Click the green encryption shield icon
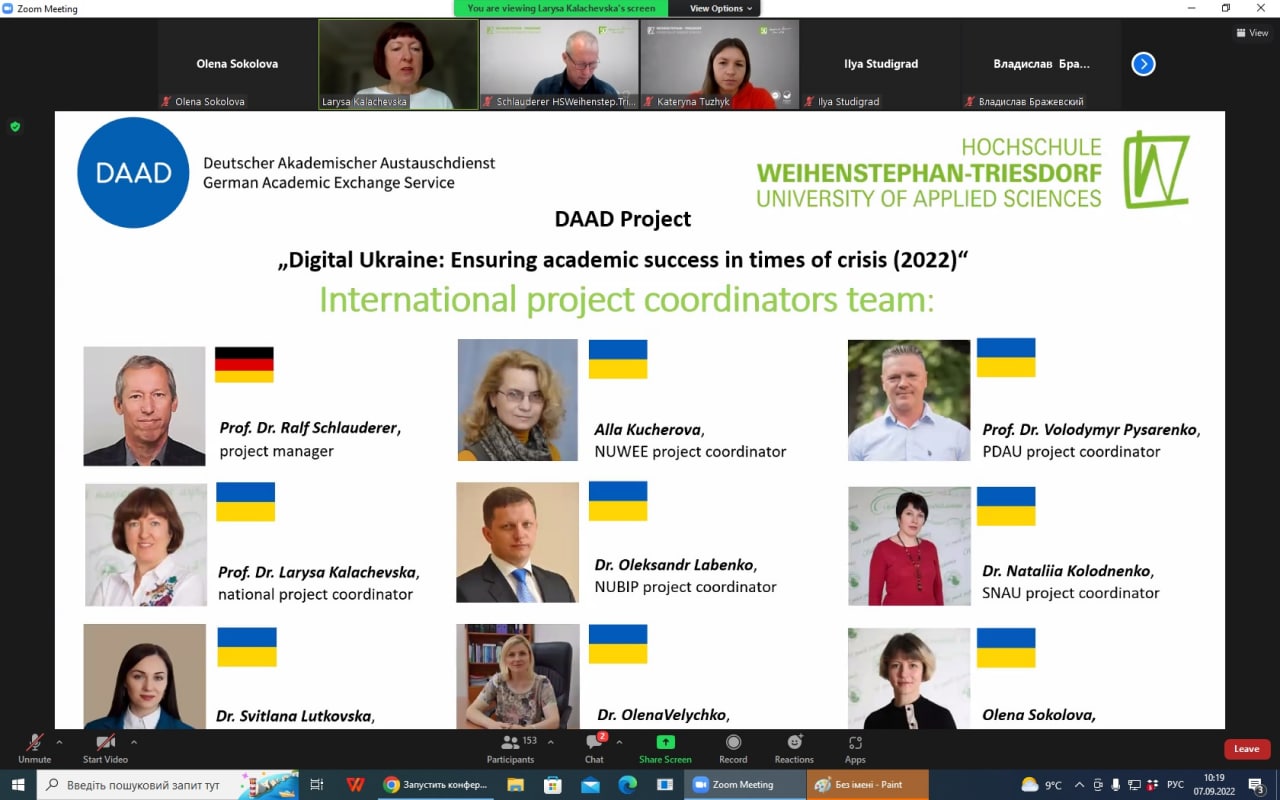Image resolution: width=1280 pixels, height=800 pixels. tap(15, 127)
